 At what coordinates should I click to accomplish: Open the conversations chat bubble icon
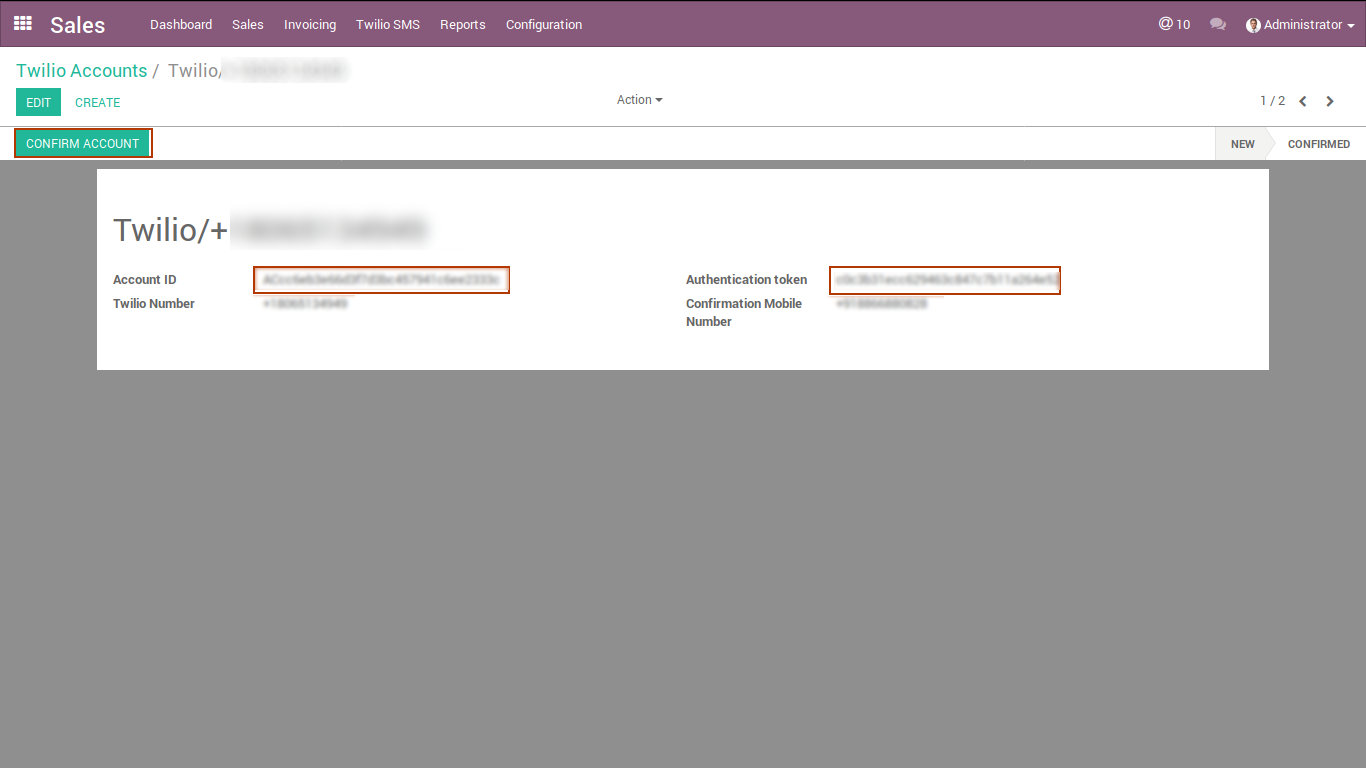pyautogui.click(x=1217, y=24)
